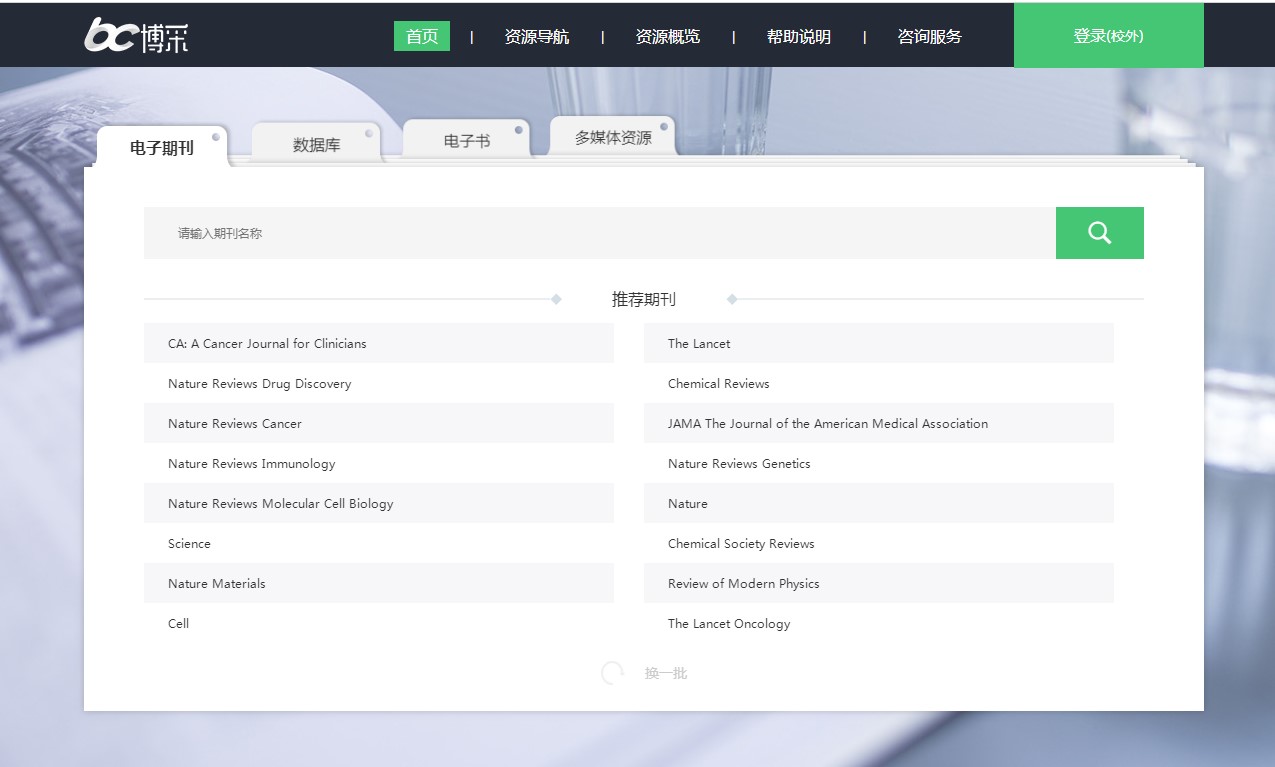Select the 电子期刊 tab
This screenshot has height=767, width=1275.
pos(162,148)
